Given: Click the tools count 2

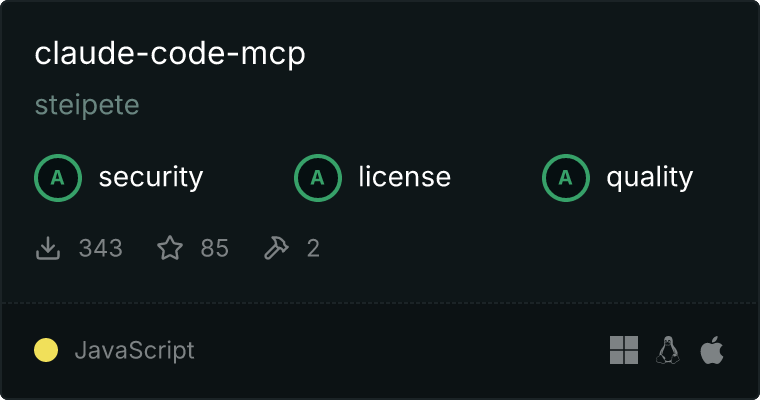Looking at the screenshot, I should tap(313, 248).
